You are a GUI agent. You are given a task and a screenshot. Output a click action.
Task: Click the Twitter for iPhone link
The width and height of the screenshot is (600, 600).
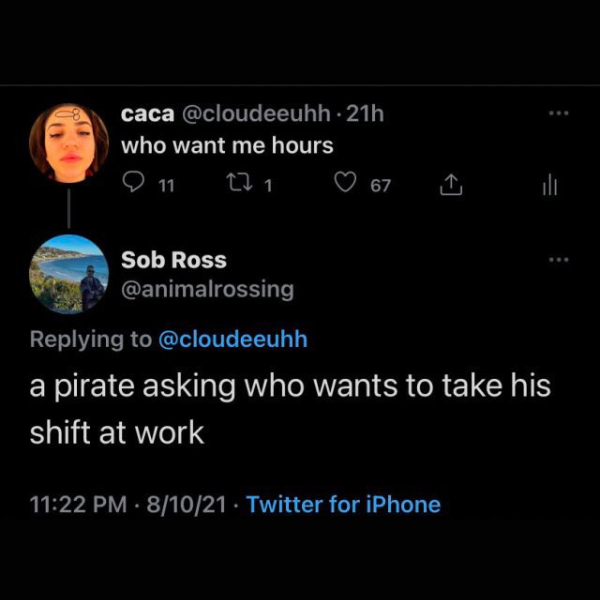pyautogui.click(x=343, y=504)
